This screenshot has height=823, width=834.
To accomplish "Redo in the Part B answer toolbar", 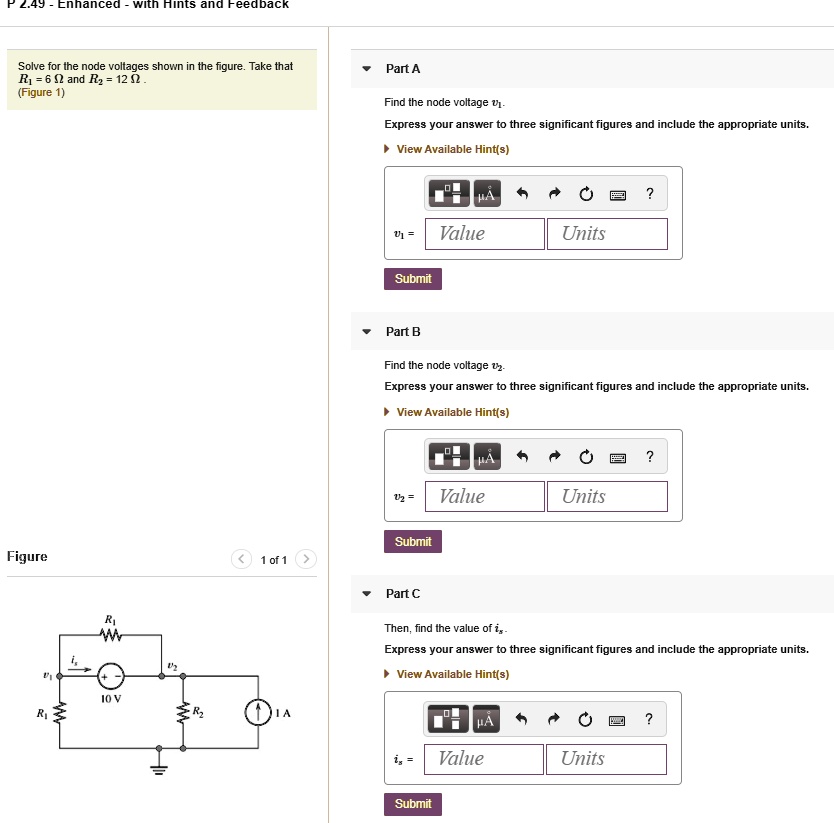I will 554,456.
